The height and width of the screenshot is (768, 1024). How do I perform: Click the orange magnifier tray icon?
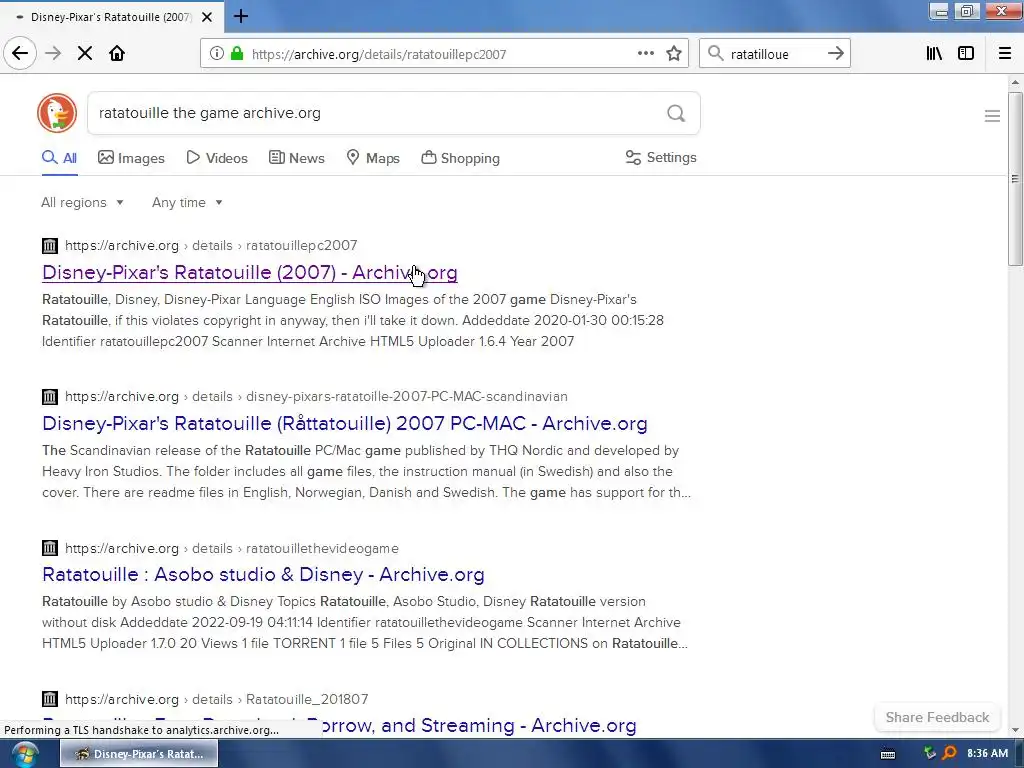950,754
